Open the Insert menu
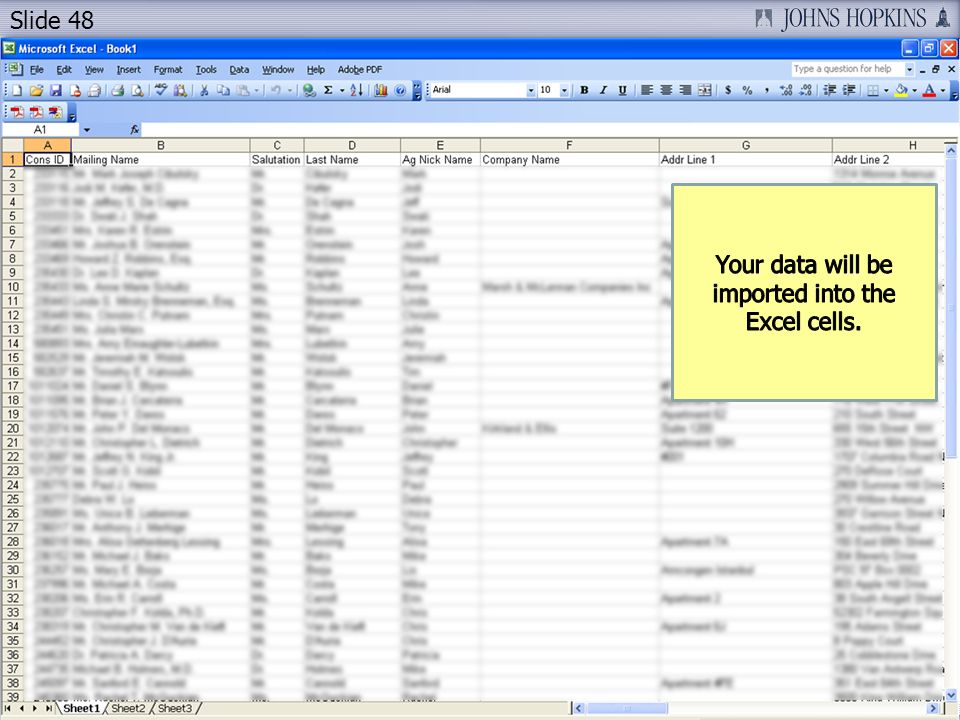960x720 pixels. coord(129,70)
